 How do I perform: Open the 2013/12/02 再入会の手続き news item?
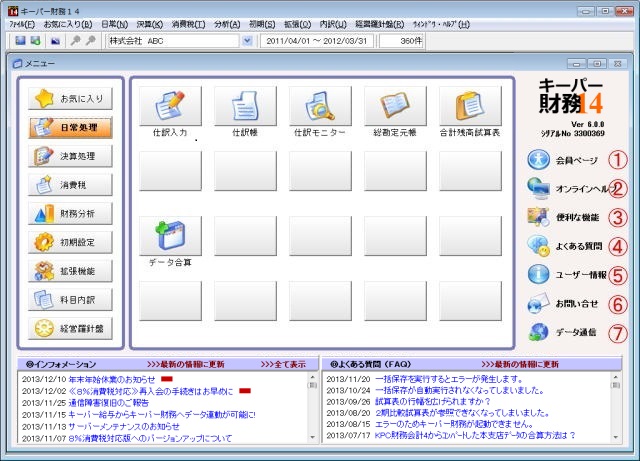150,391
